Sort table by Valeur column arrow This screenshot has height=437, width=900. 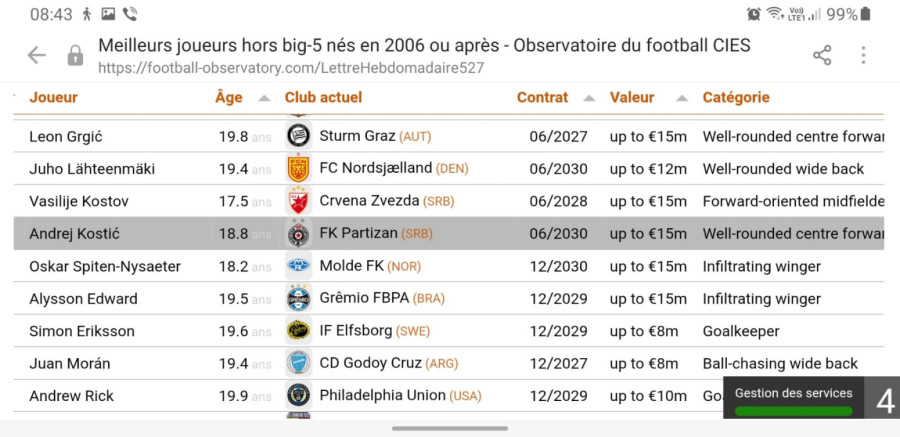pyautogui.click(x=681, y=98)
